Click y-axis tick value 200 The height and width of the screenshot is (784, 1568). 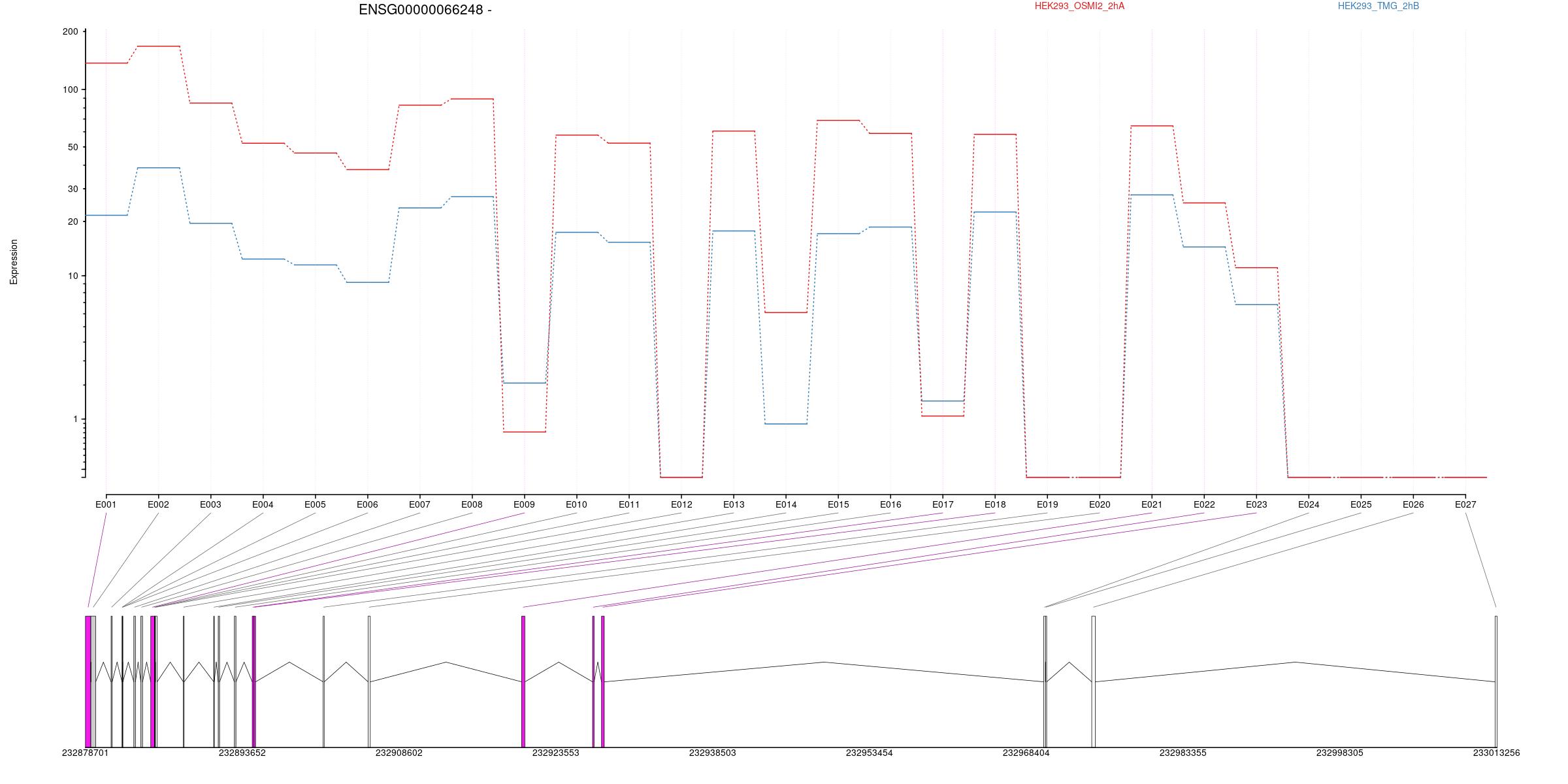[x=70, y=31]
